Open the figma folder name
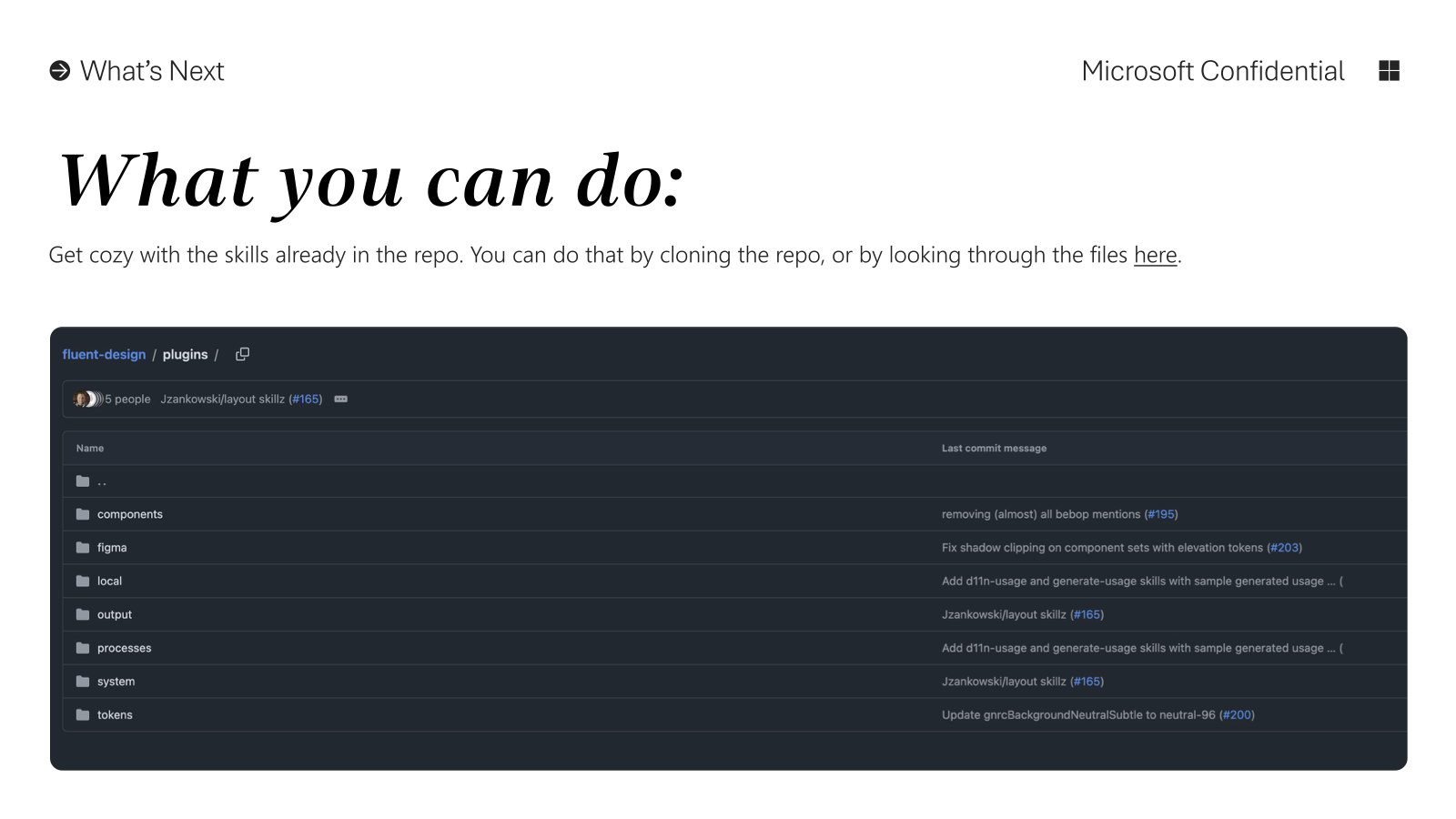 [112, 548]
